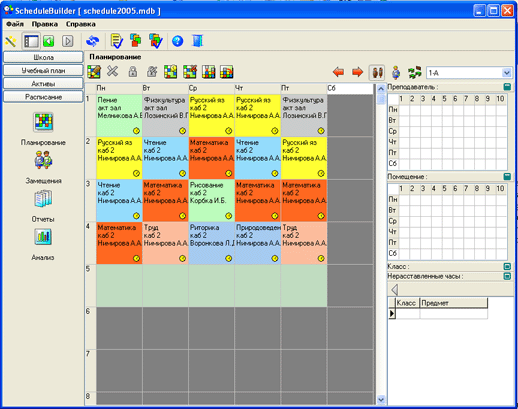Viewport: 518px width, 409px height.
Task: Click the blue exit door icon
Action: pos(198,41)
